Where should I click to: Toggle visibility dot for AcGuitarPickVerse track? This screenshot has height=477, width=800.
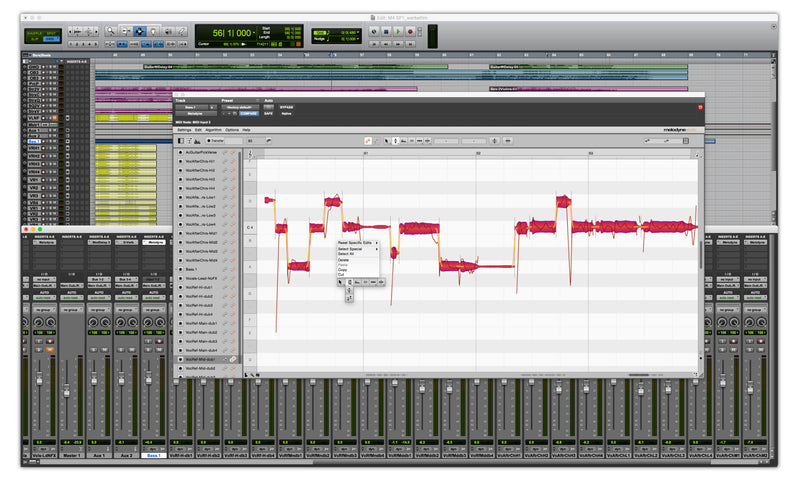(x=180, y=152)
